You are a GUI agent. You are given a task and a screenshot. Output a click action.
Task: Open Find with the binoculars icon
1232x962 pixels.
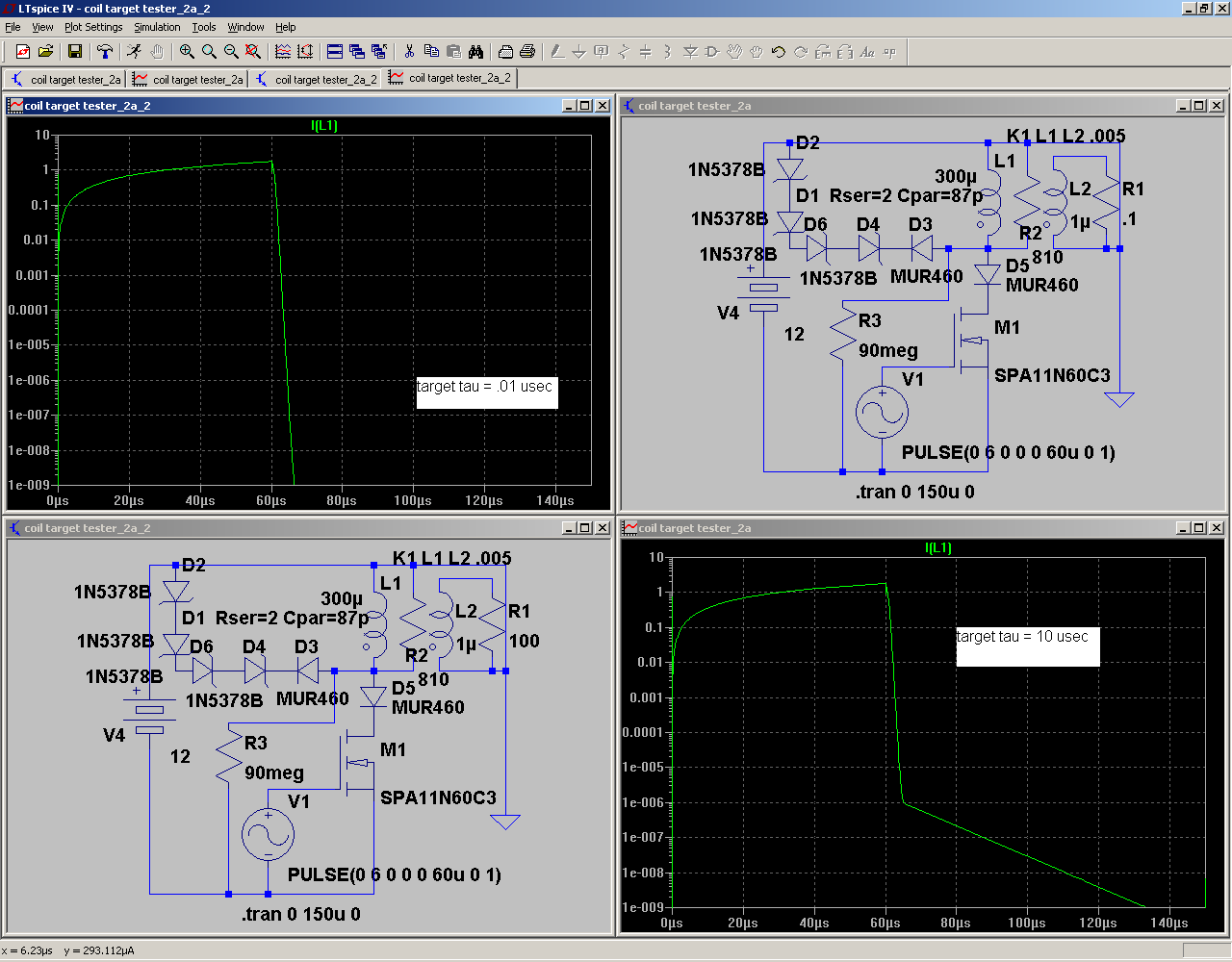pyautogui.click(x=475, y=52)
